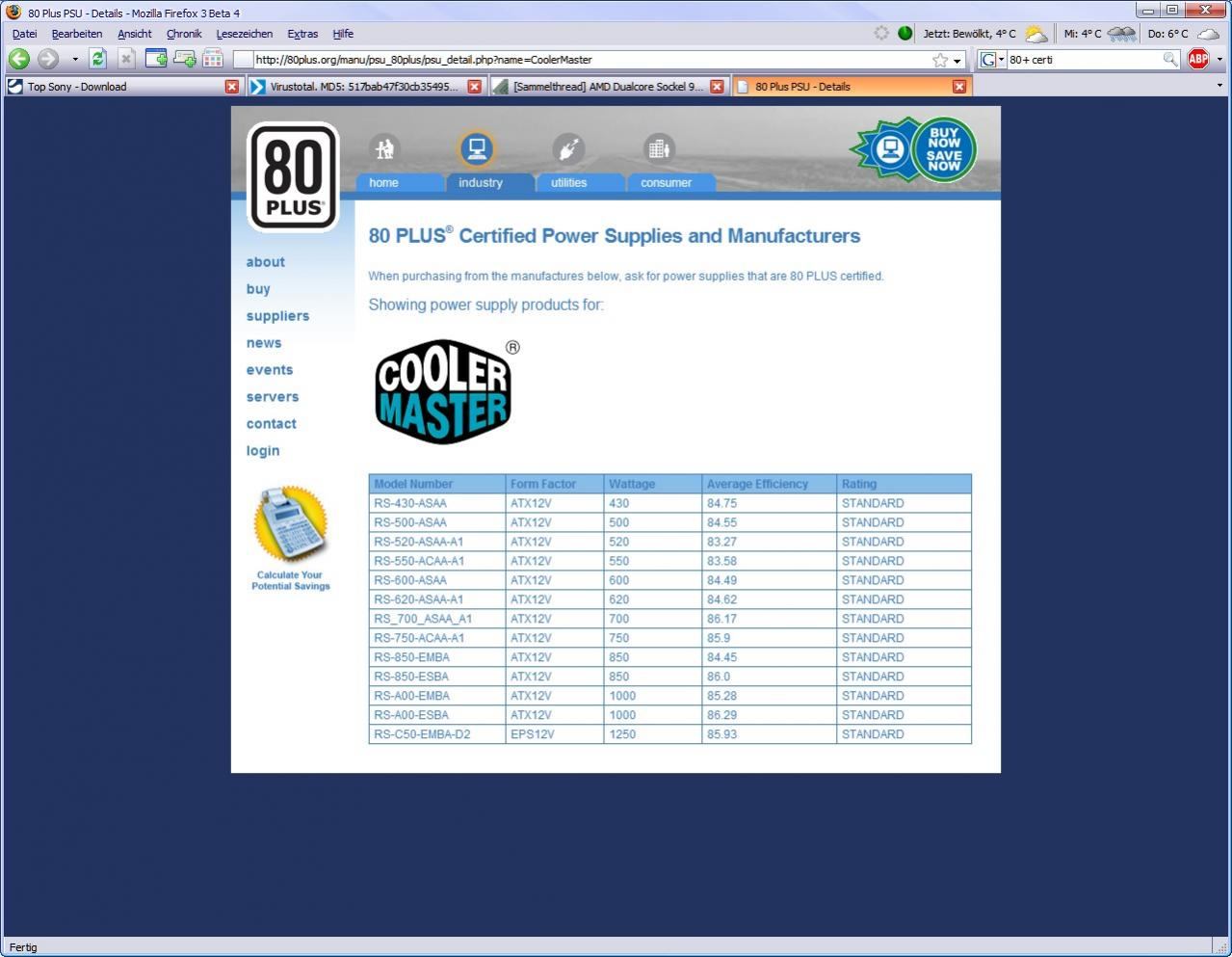The height and width of the screenshot is (957, 1232).
Task: Close the Virustotal tab
Action: point(474,86)
